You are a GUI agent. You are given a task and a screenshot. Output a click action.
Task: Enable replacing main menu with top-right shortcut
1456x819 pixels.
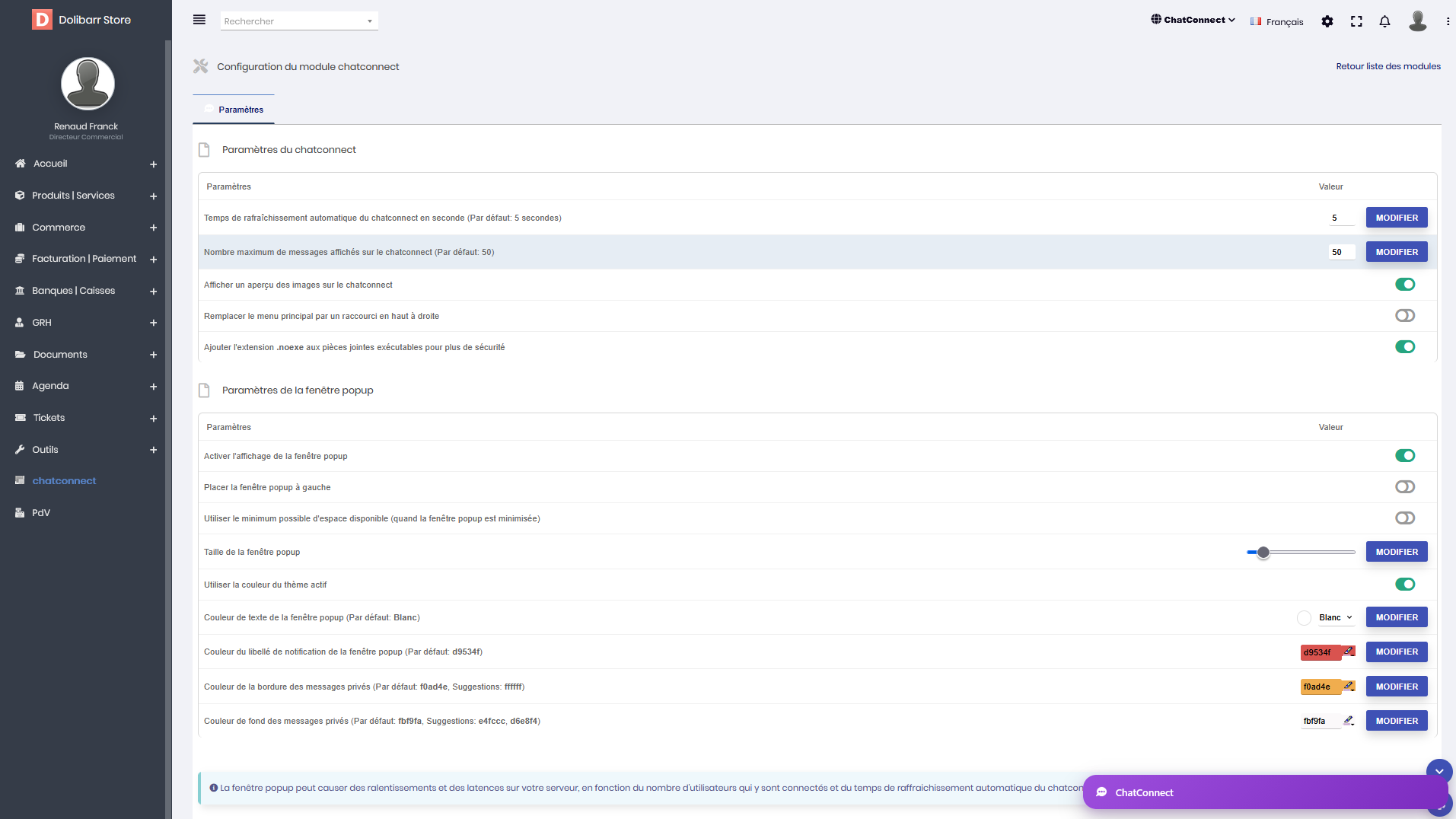pyautogui.click(x=1405, y=315)
